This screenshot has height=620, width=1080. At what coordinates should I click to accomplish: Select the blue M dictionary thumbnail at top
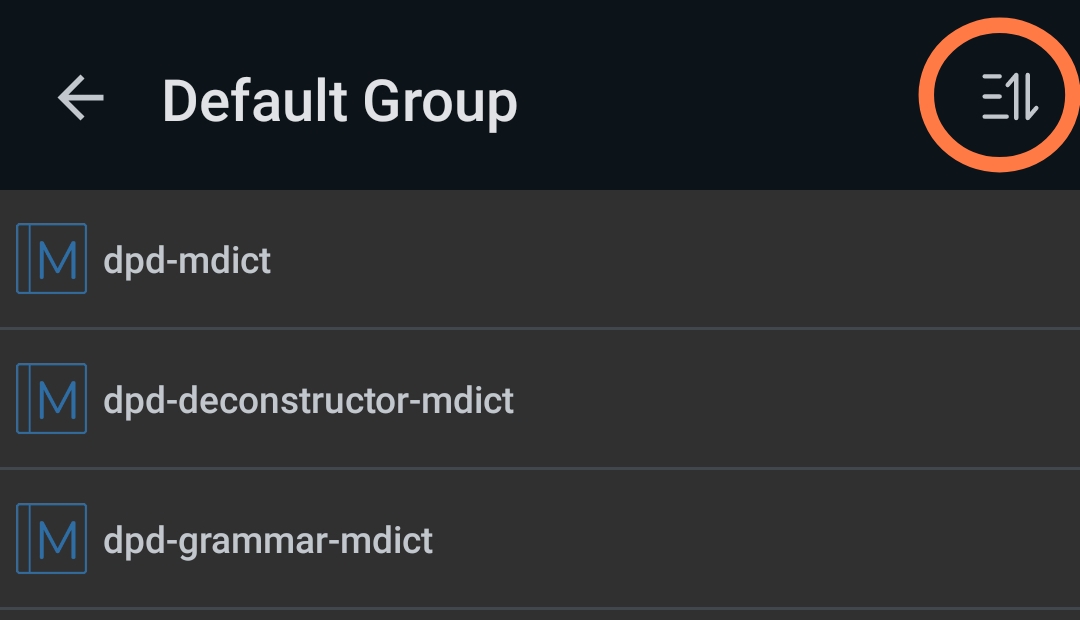pyautogui.click(x=51, y=258)
